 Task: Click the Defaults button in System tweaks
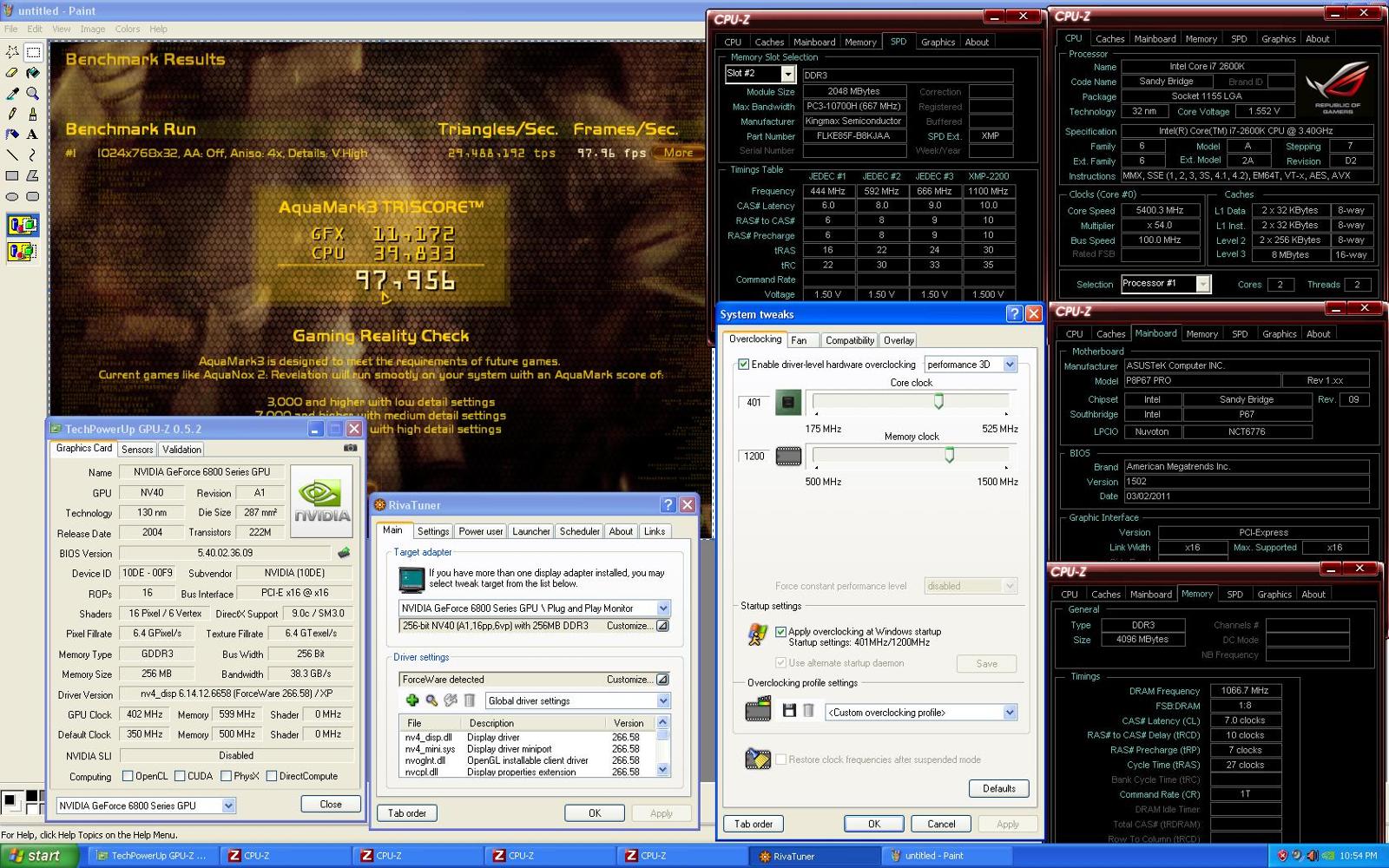point(999,788)
